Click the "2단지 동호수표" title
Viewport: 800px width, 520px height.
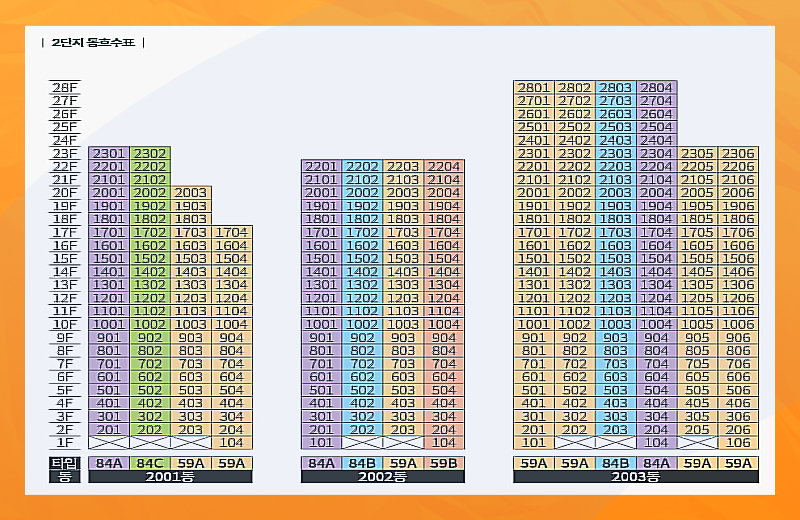click(93, 42)
